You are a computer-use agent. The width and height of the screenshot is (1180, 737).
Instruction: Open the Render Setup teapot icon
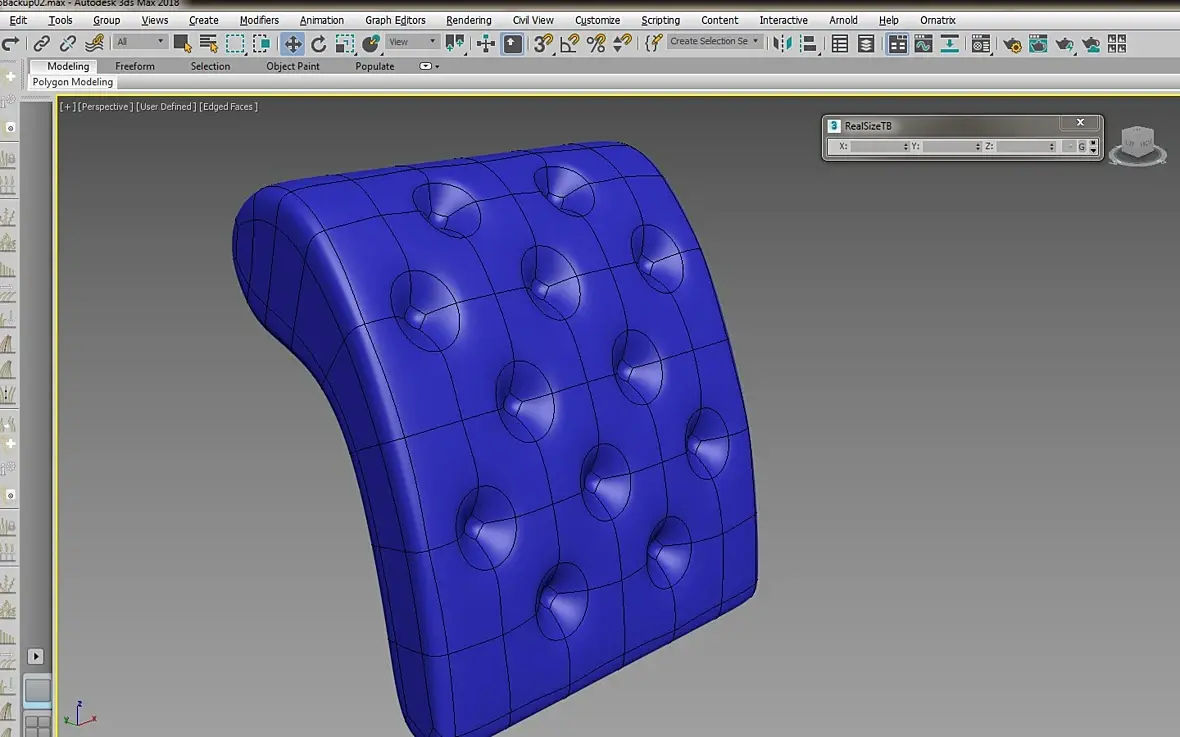coord(1012,43)
